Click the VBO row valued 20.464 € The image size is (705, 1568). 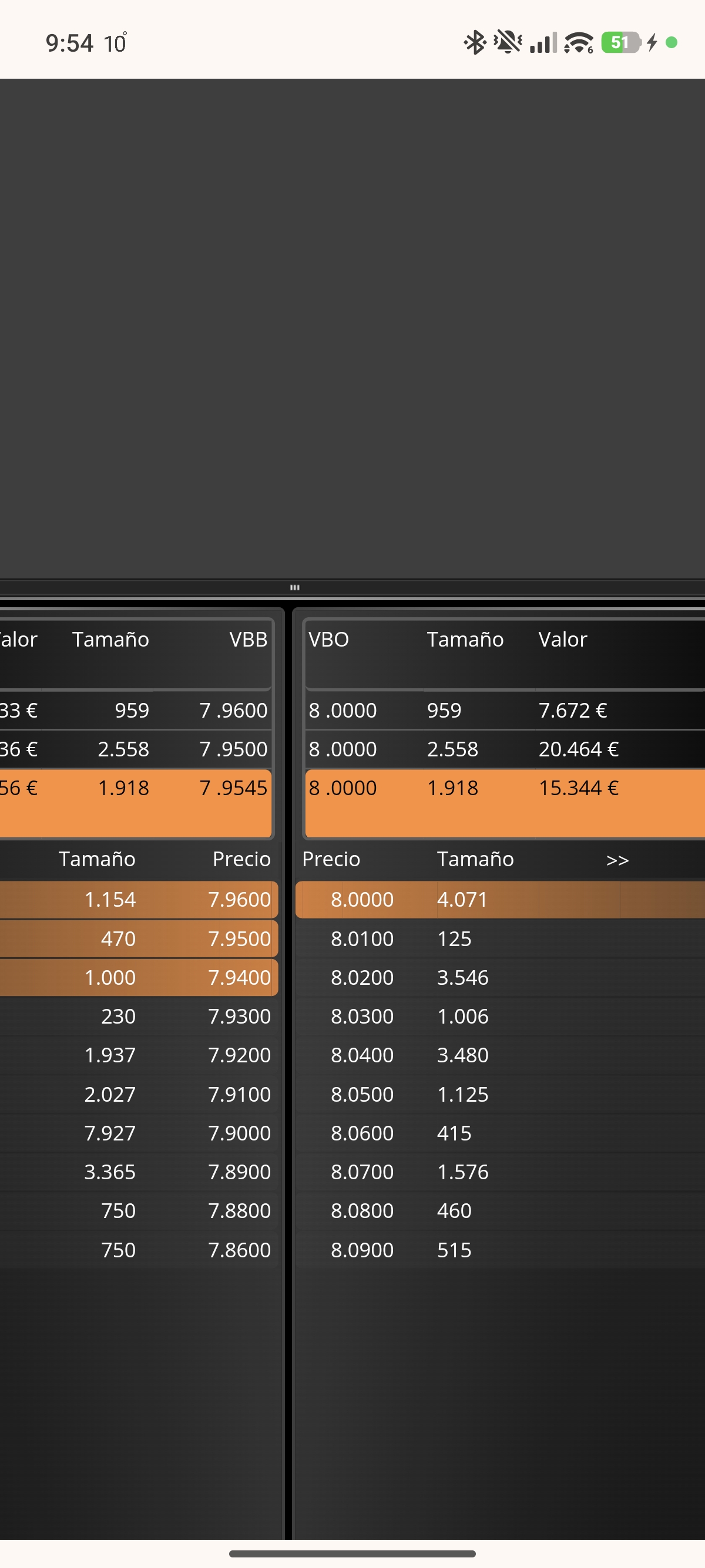click(504, 749)
